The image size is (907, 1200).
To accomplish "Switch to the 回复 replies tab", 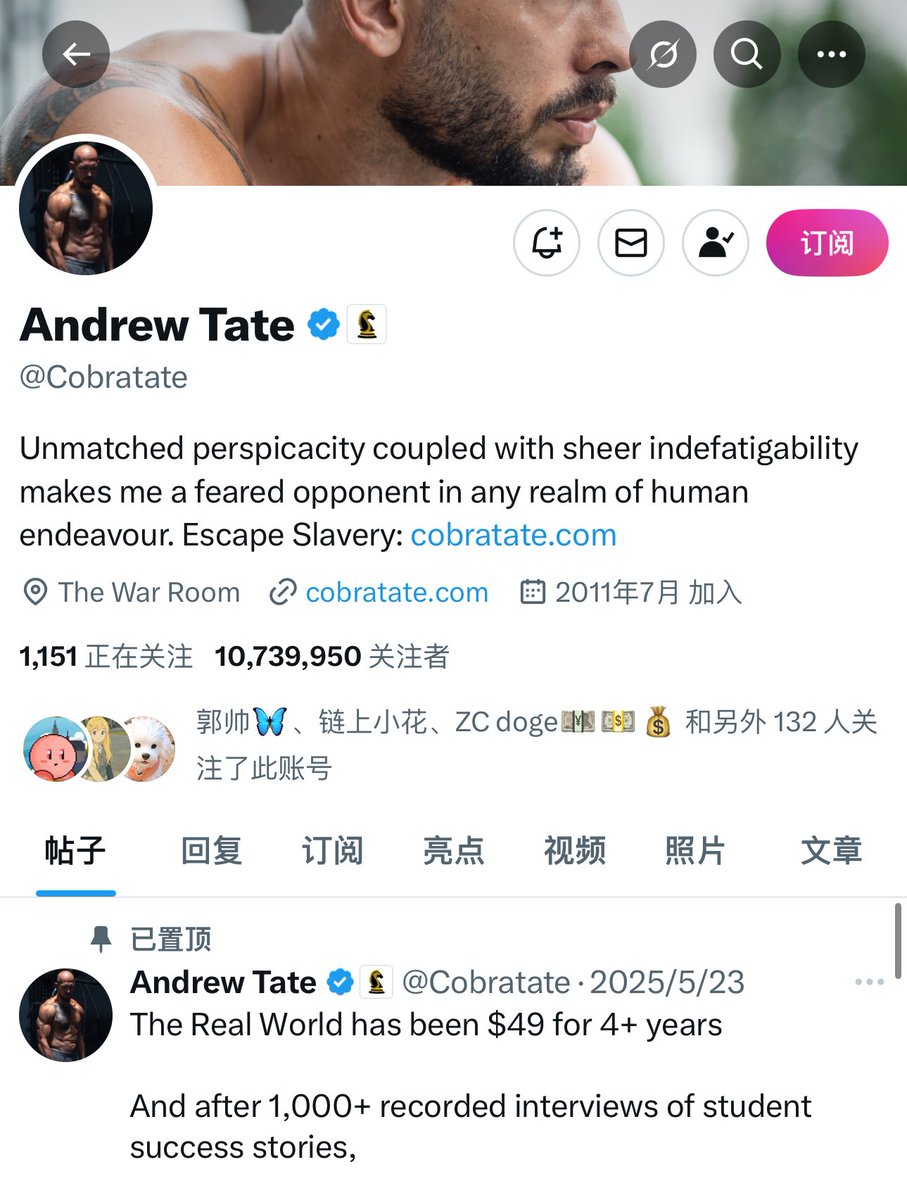I will (211, 851).
